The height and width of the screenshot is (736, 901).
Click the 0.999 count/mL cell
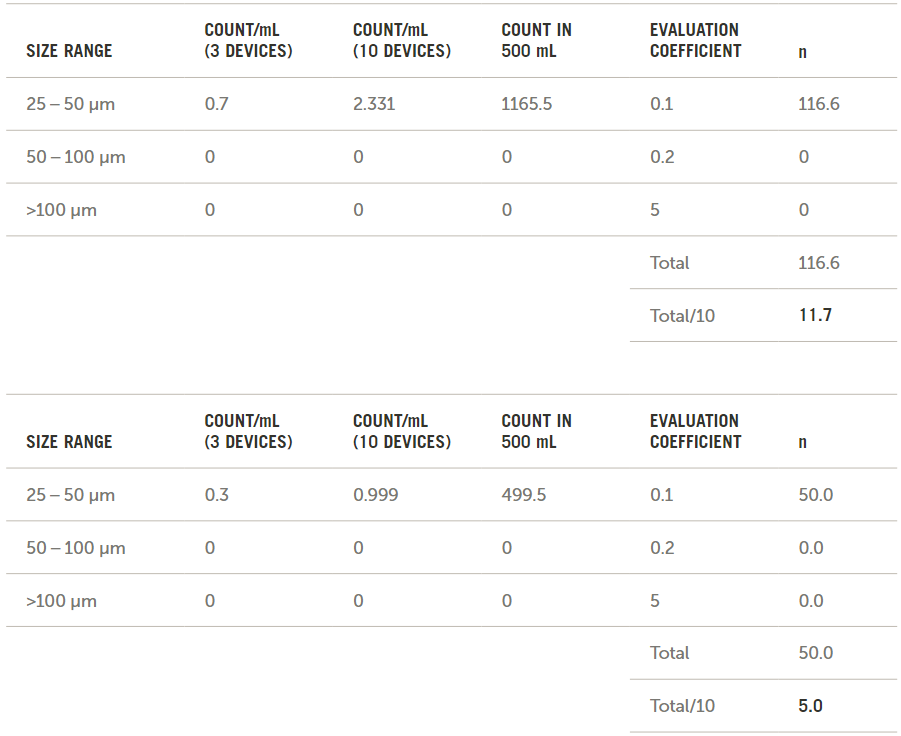376,495
